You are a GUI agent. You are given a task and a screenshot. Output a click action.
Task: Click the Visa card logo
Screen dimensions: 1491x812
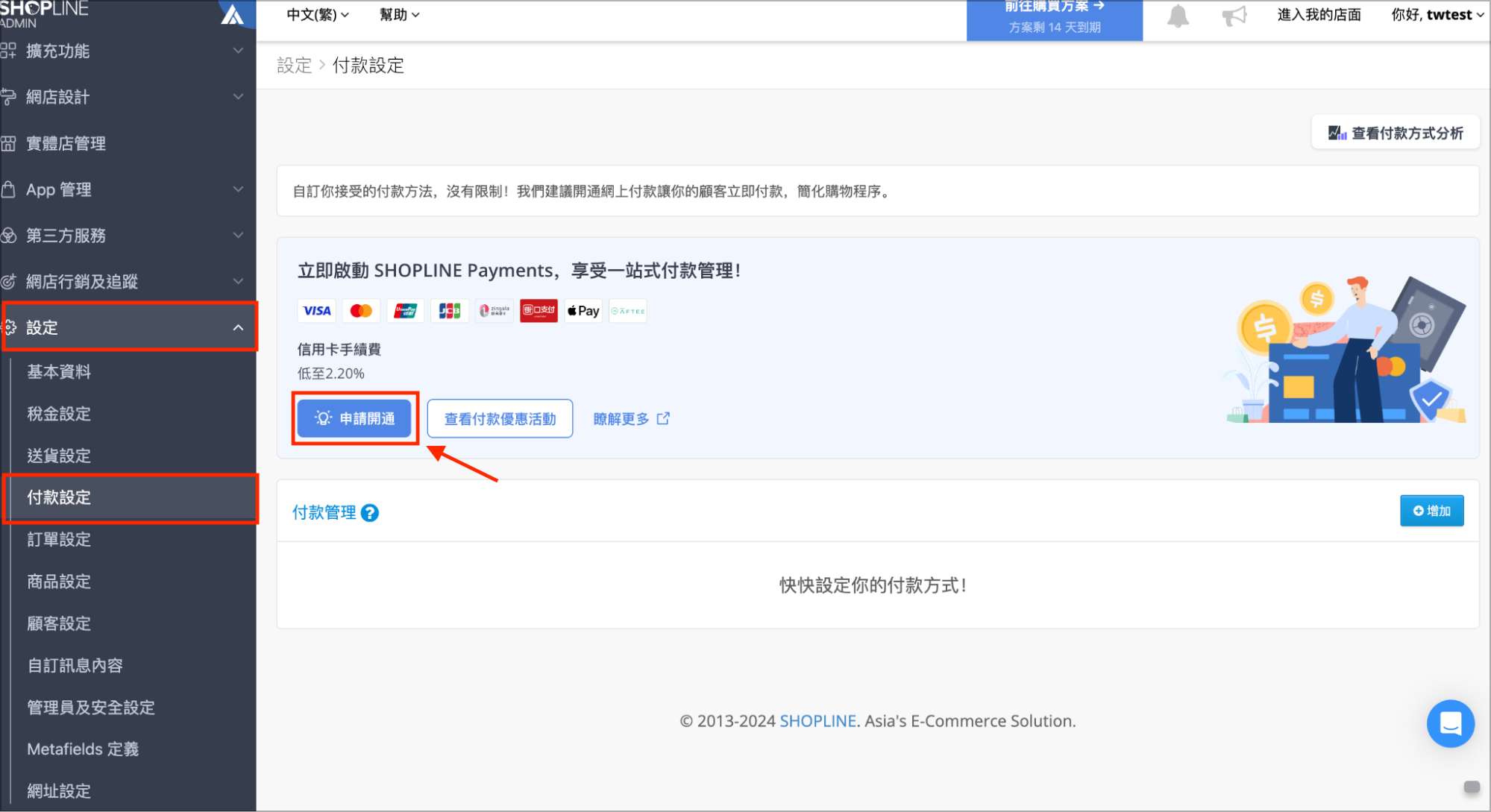point(317,311)
